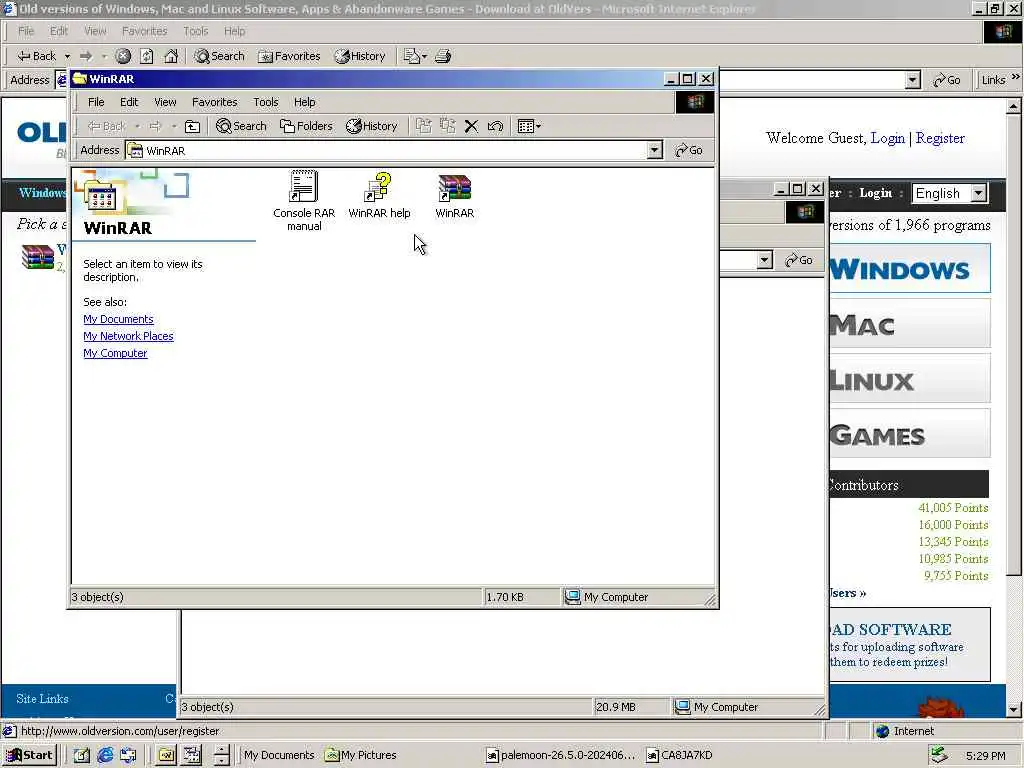Screen dimensions: 1024x768
Task: Click Forward arrow in Internet Explorer toolbar
Action: point(86,56)
